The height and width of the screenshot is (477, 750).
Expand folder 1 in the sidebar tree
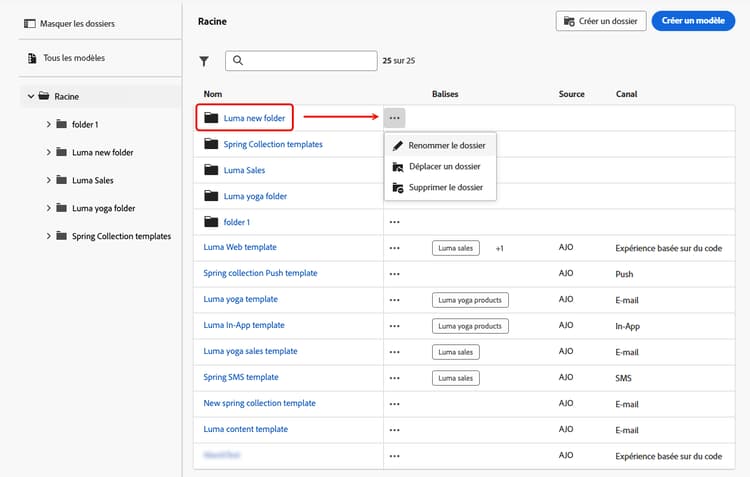[49, 124]
